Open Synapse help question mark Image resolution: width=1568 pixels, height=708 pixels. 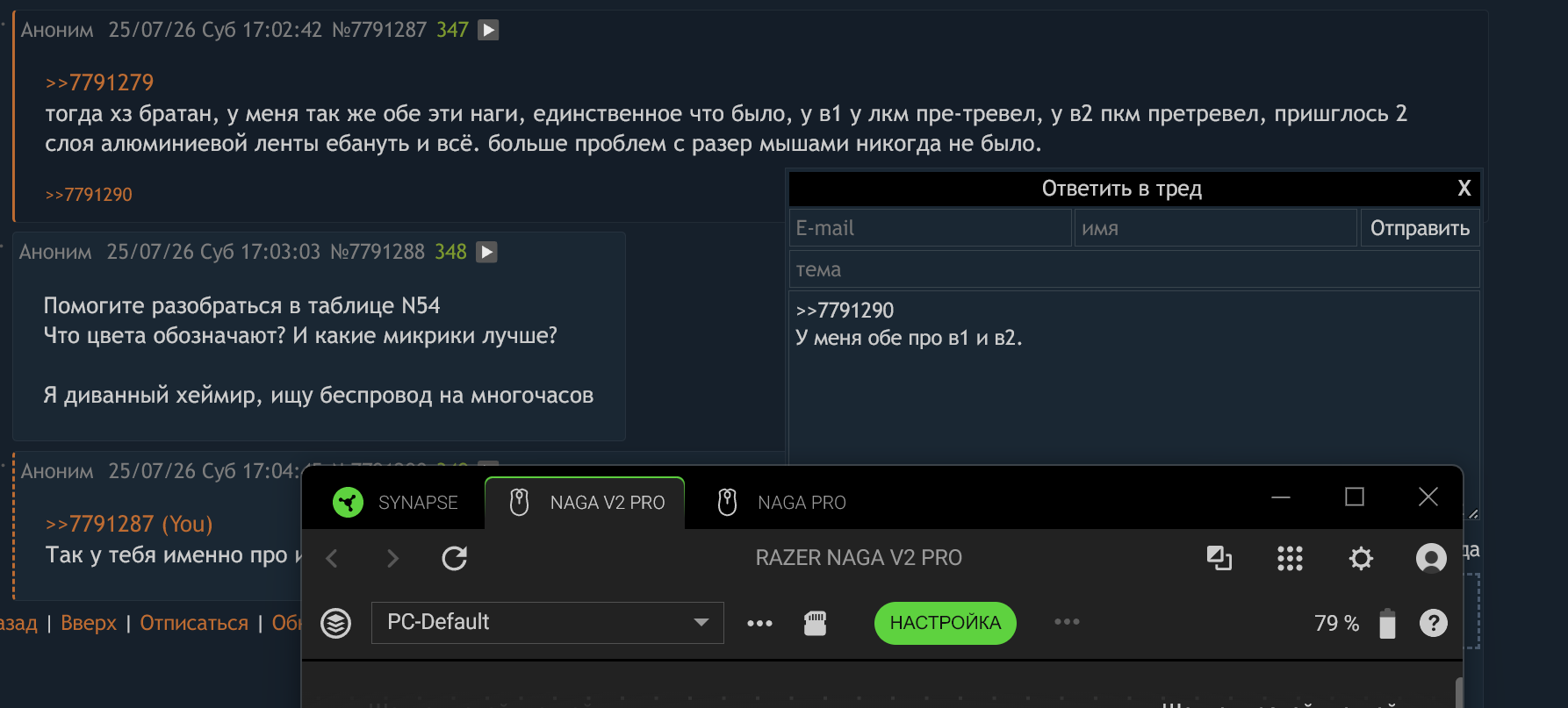(1434, 623)
